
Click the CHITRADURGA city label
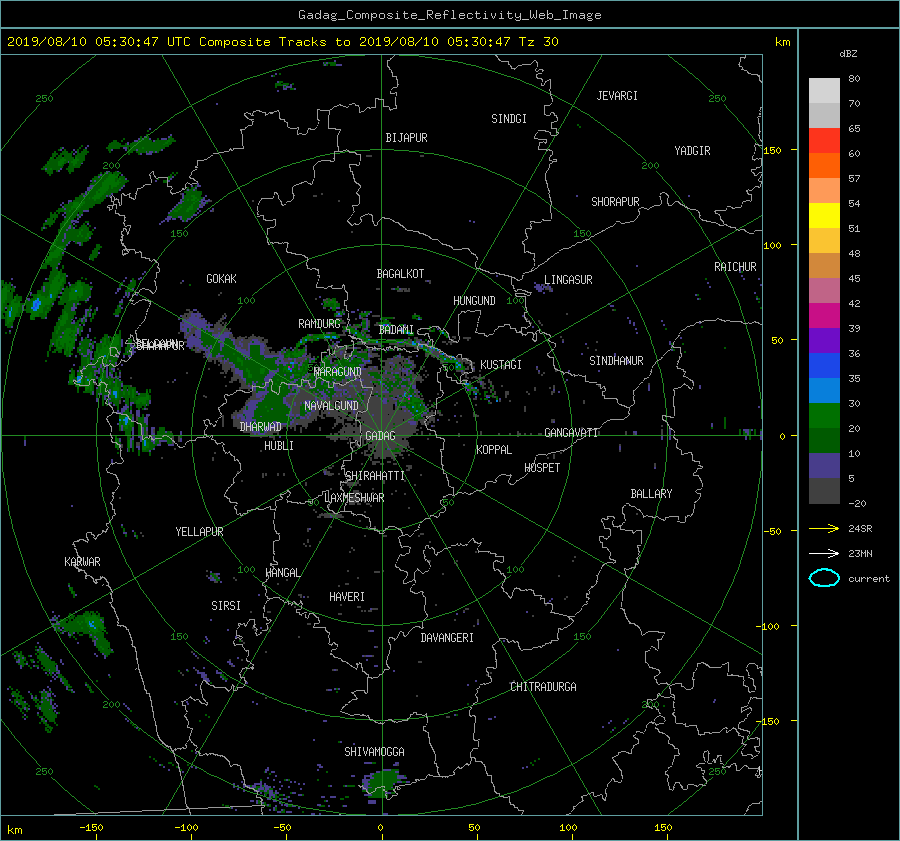[x=543, y=687]
